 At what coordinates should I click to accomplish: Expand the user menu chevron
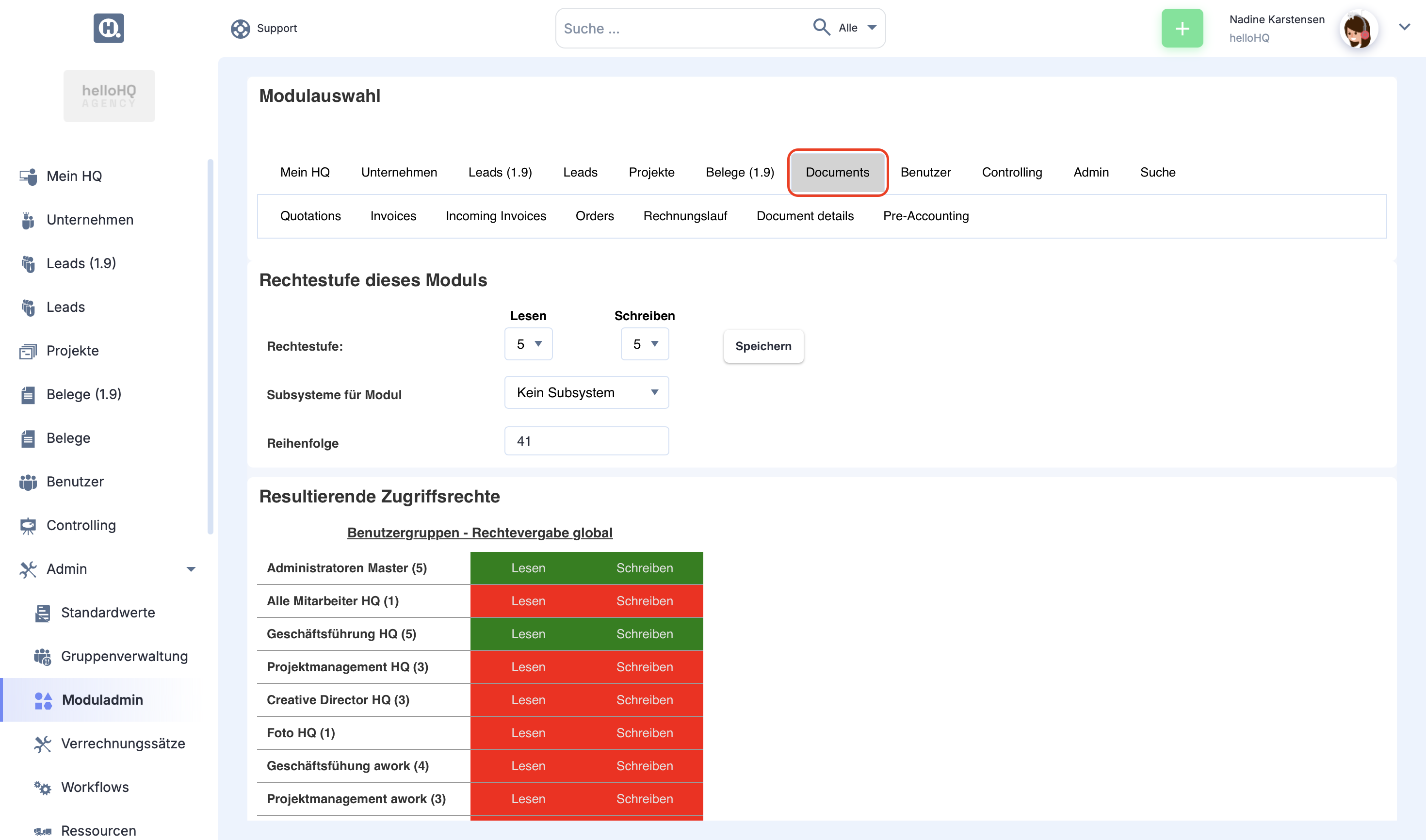tap(1405, 27)
